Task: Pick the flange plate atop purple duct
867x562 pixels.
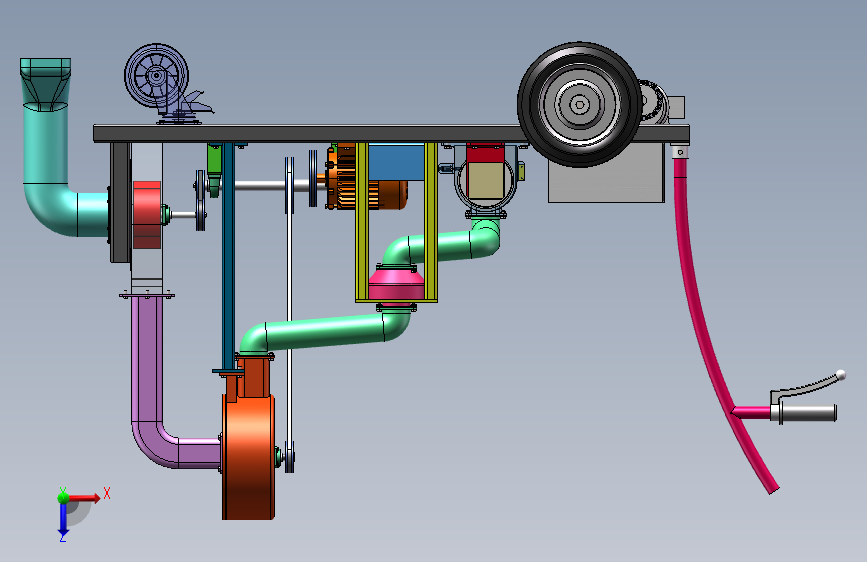Action: [x=147, y=295]
